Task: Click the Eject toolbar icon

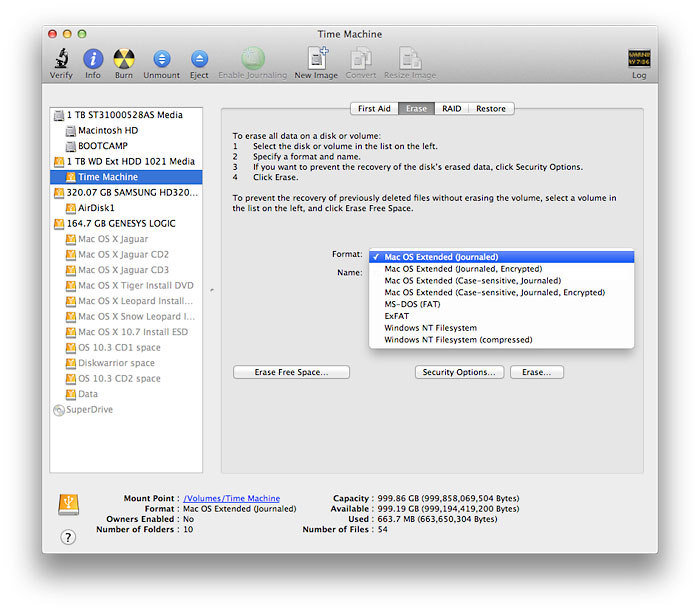Action: pos(199,58)
